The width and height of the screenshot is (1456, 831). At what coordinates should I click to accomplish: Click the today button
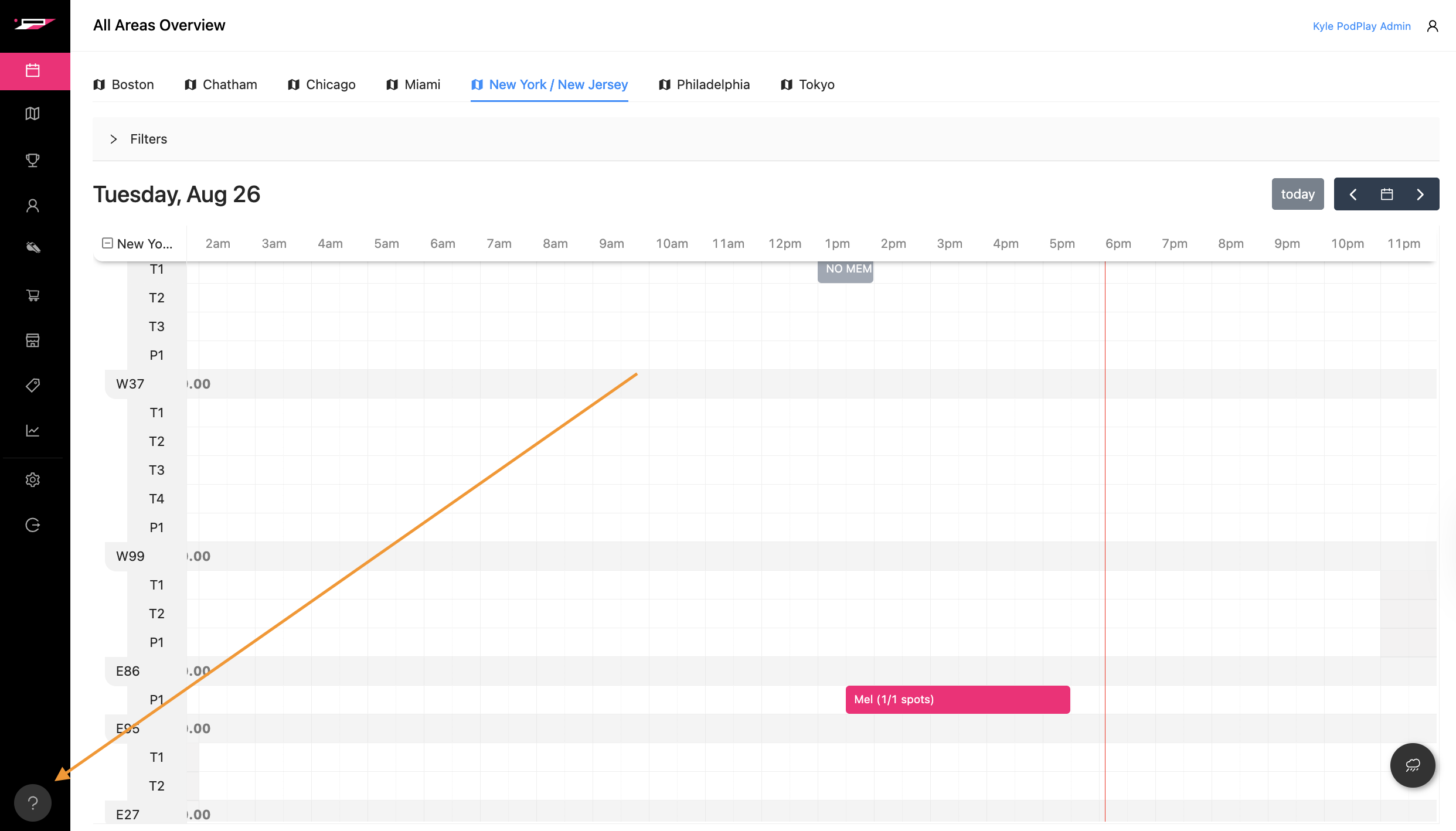tap(1298, 195)
